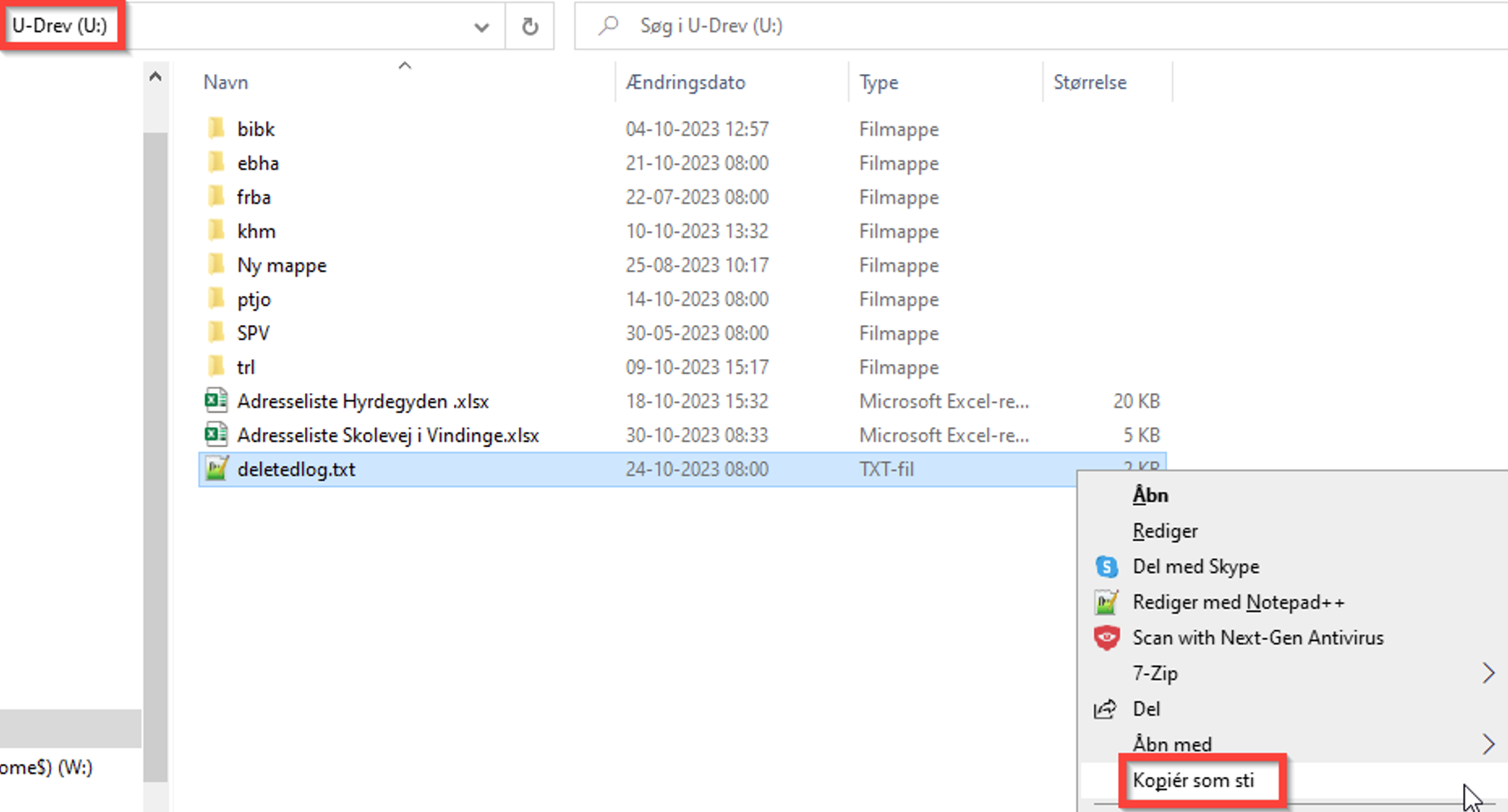
Task: Click the refresh icon beside address bar
Action: click(530, 27)
